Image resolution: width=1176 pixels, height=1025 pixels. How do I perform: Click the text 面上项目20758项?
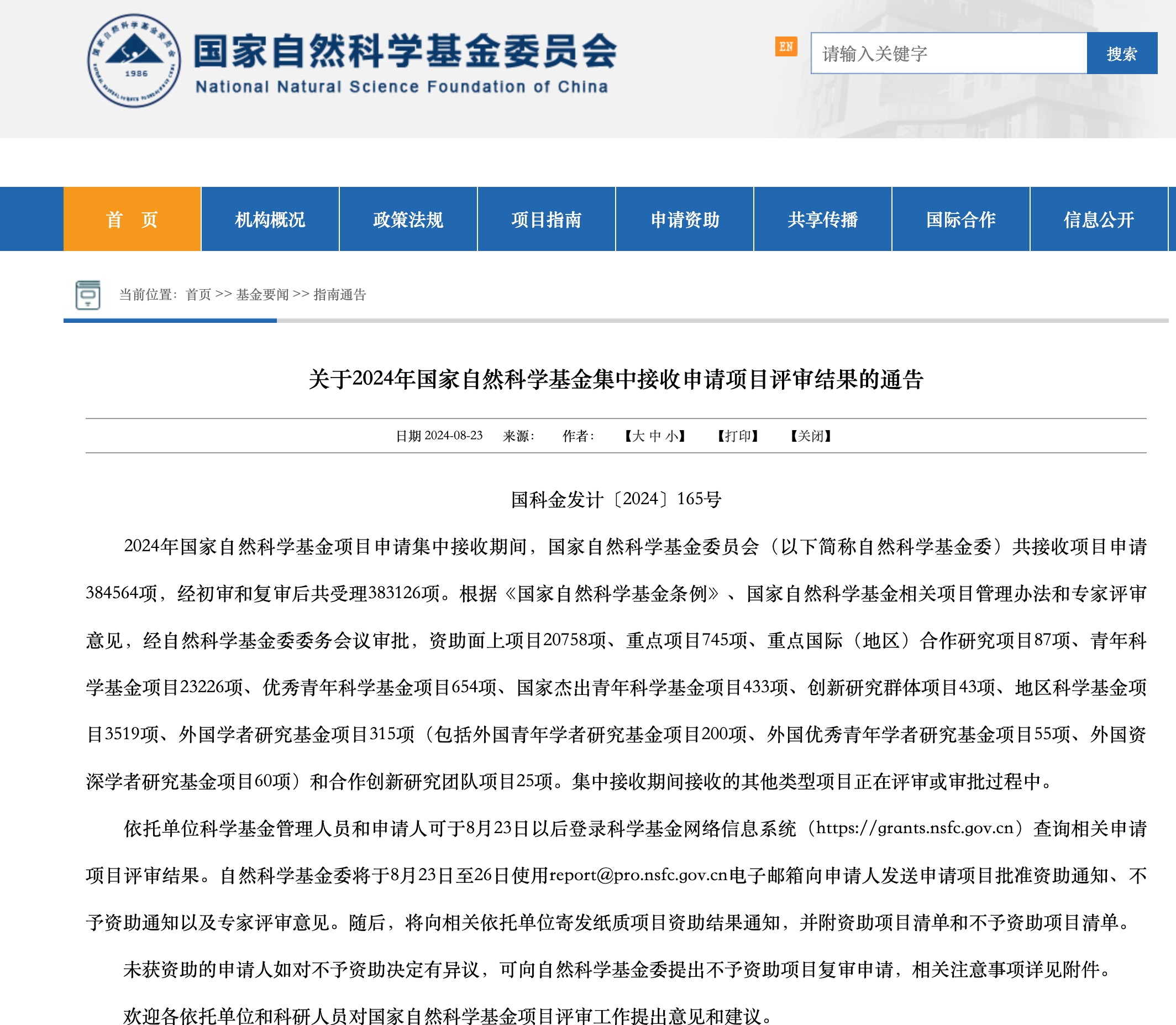click(537, 640)
